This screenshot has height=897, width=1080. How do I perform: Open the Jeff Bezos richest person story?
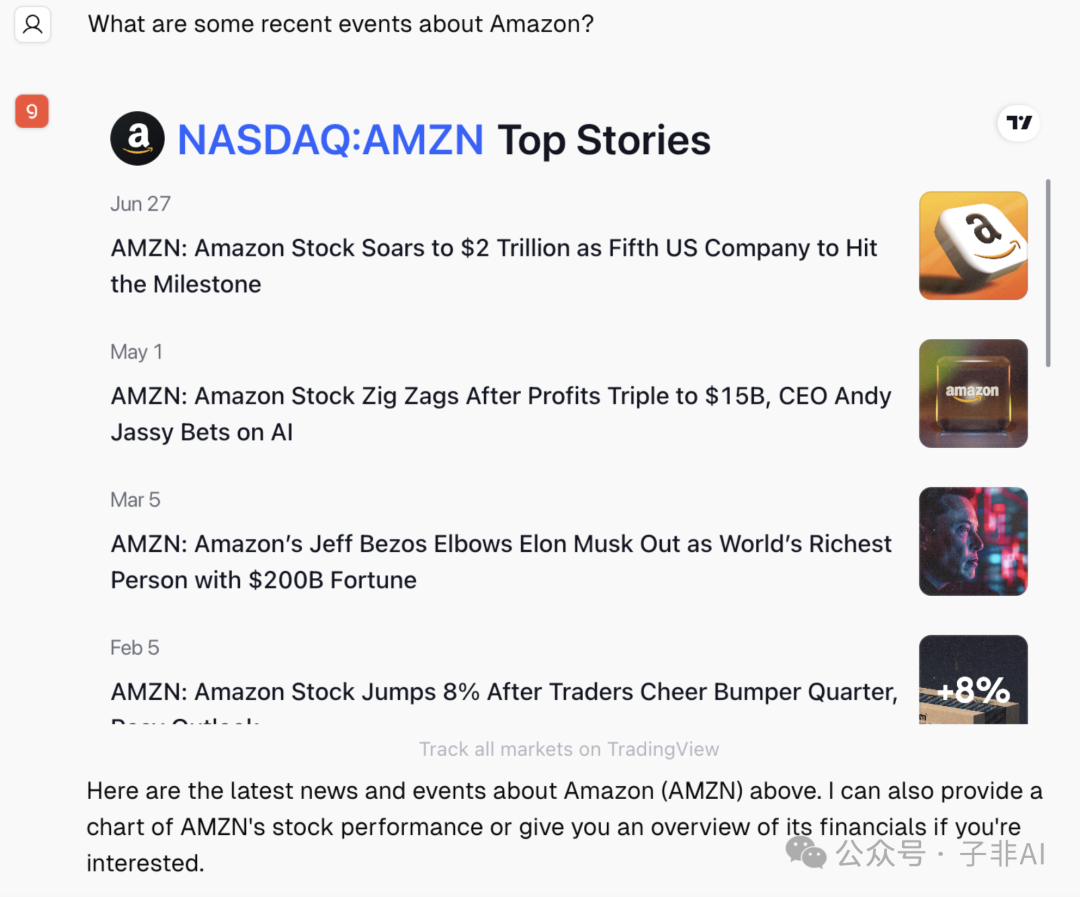[x=501, y=561]
